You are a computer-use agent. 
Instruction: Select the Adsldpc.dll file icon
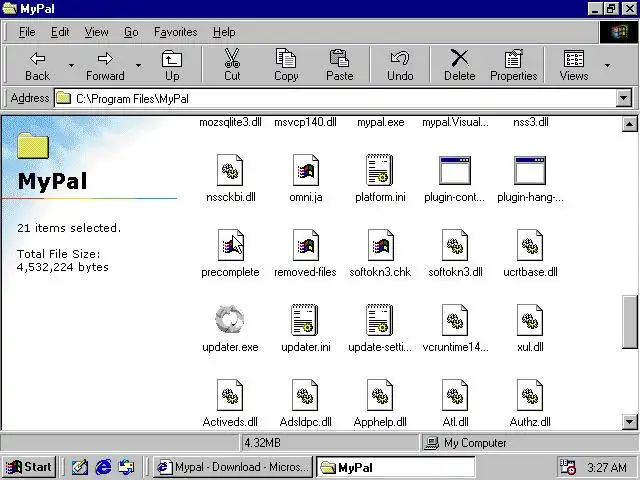(305, 395)
